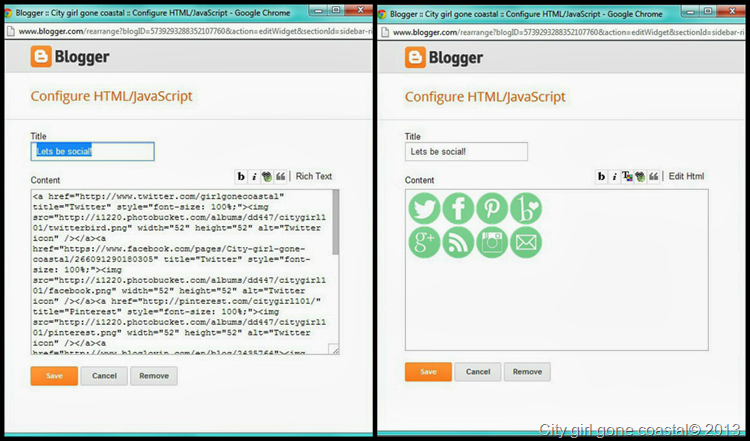Click blockquote icon in left window toolbar
This screenshot has width=750, height=441.
[281, 176]
